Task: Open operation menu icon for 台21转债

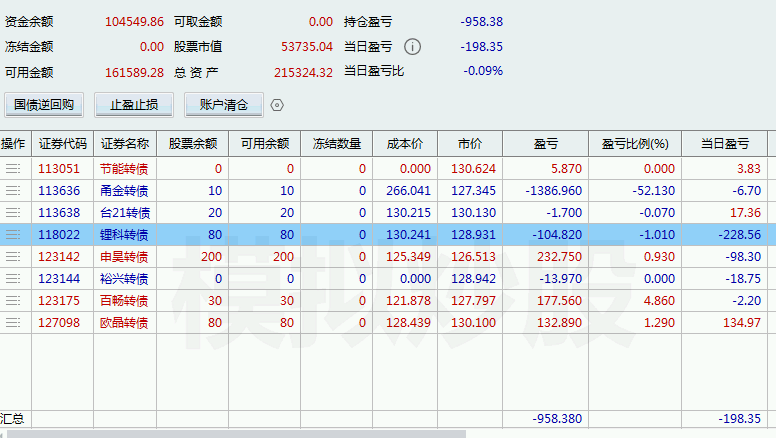Action: click(x=13, y=213)
